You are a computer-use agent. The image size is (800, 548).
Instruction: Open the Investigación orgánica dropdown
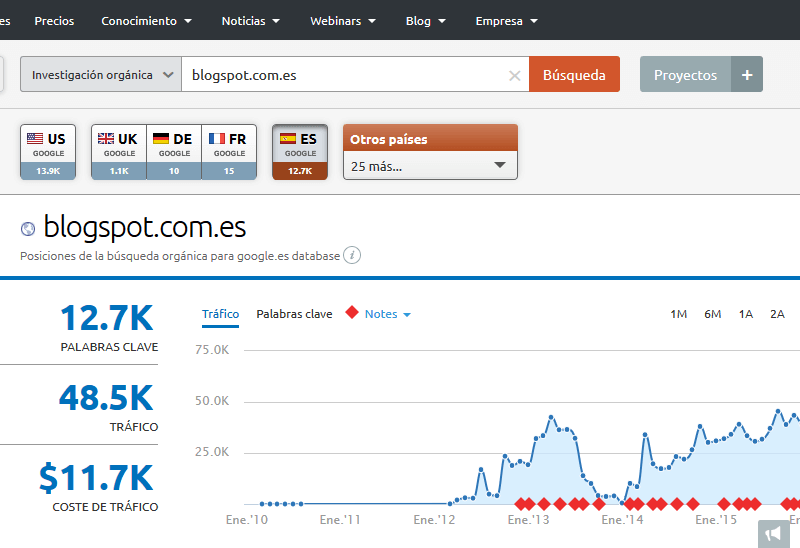[x=101, y=74]
